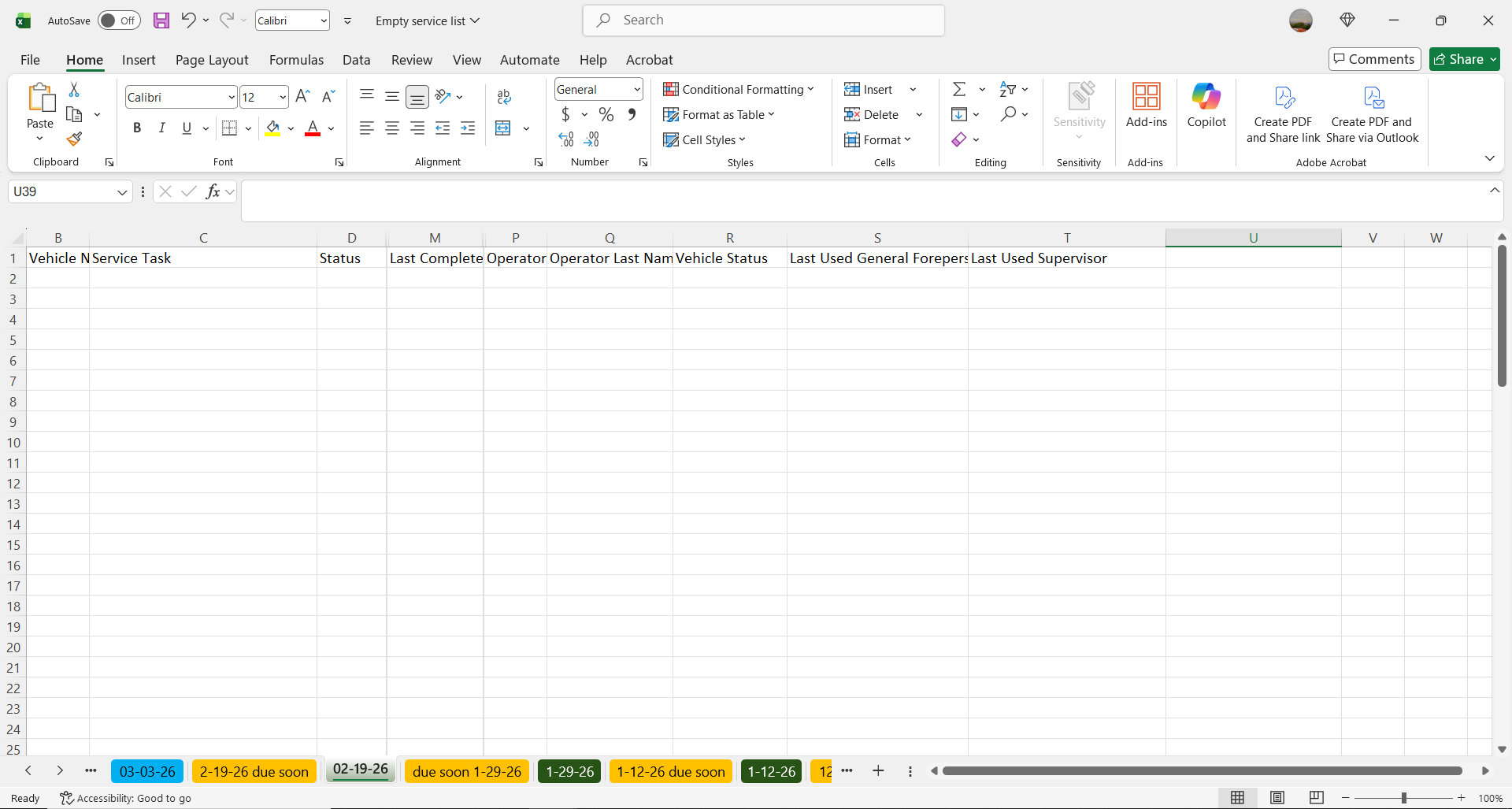This screenshot has width=1512, height=809.
Task: Open the Formulas ribbon tab
Action: (x=296, y=60)
